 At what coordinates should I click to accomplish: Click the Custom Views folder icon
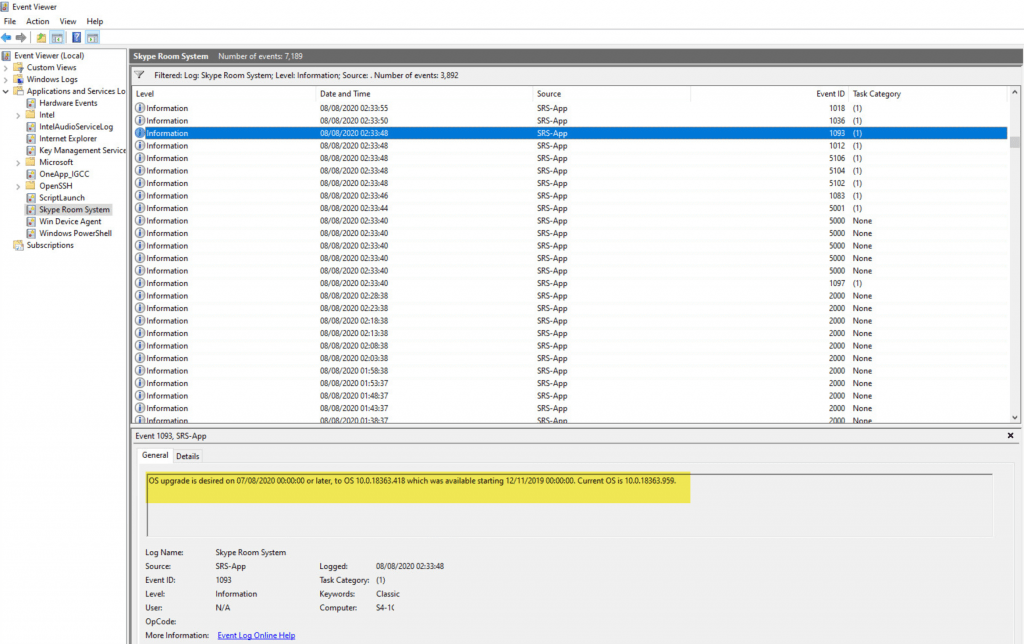click(x=18, y=67)
